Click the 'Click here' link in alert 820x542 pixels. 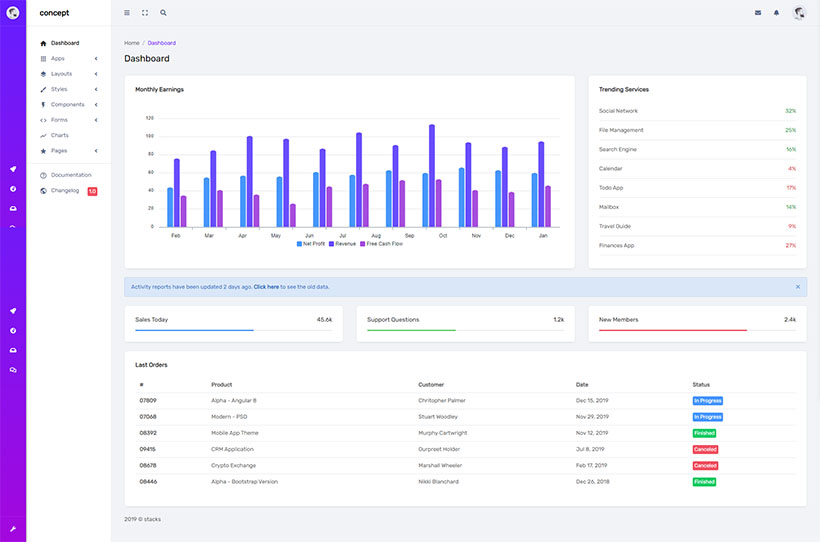click(266, 287)
